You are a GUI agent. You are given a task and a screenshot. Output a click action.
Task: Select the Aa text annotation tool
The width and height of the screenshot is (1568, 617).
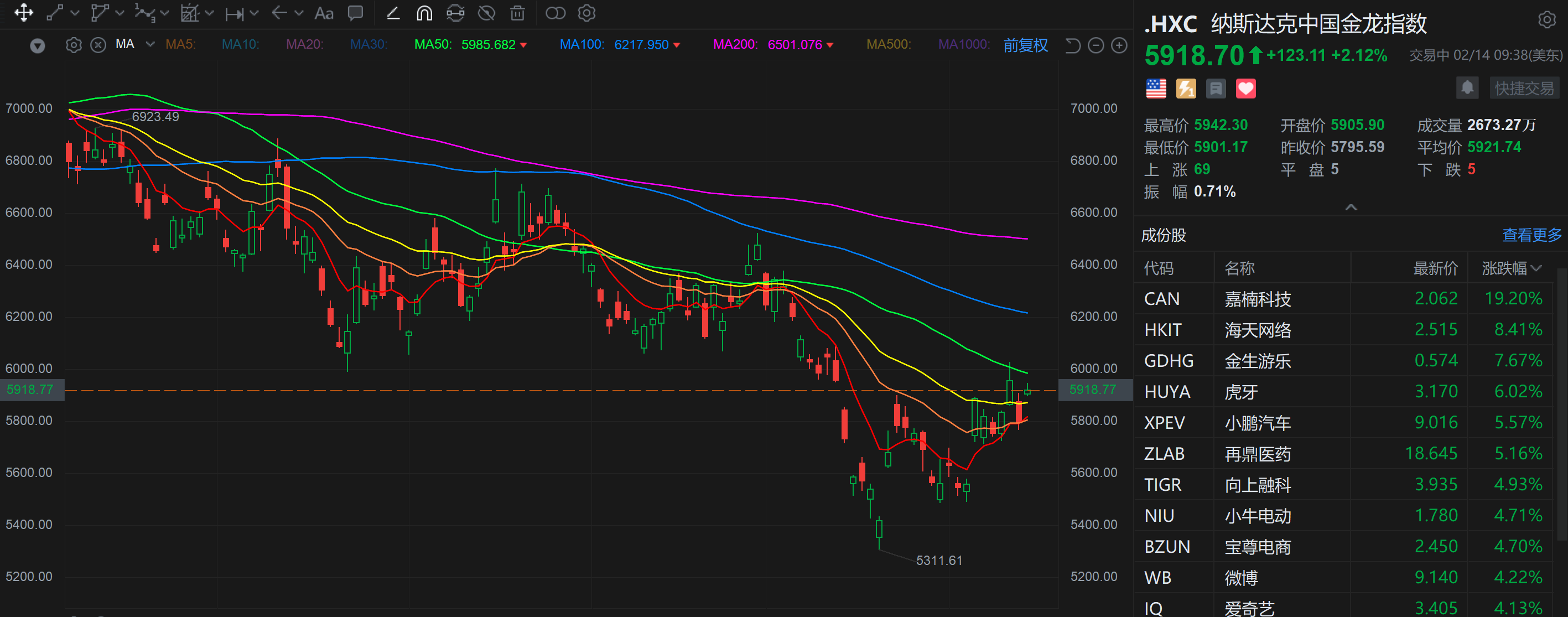coord(323,13)
